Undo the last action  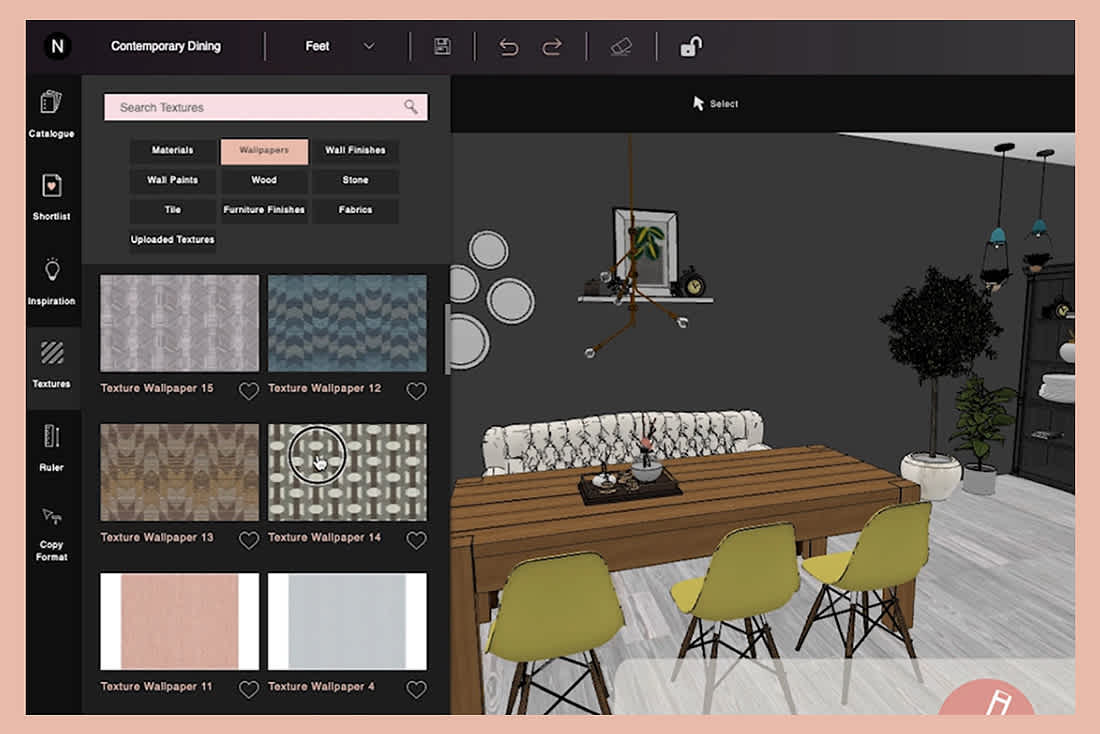[x=509, y=46]
